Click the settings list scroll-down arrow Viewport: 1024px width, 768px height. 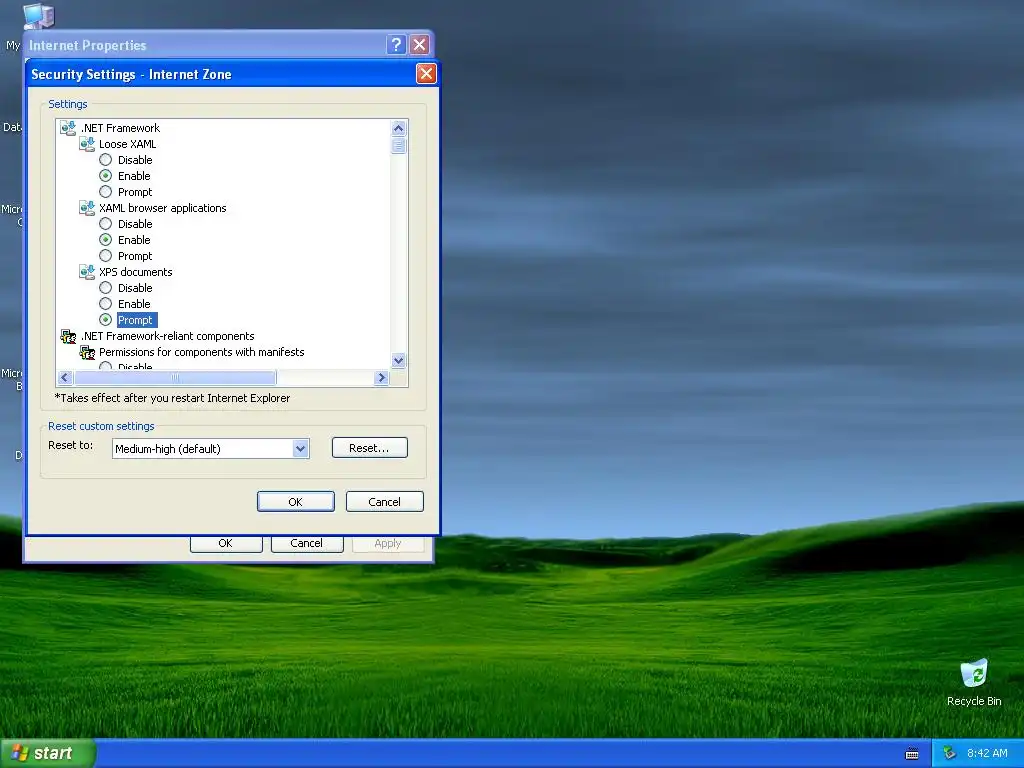click(398, 360)
